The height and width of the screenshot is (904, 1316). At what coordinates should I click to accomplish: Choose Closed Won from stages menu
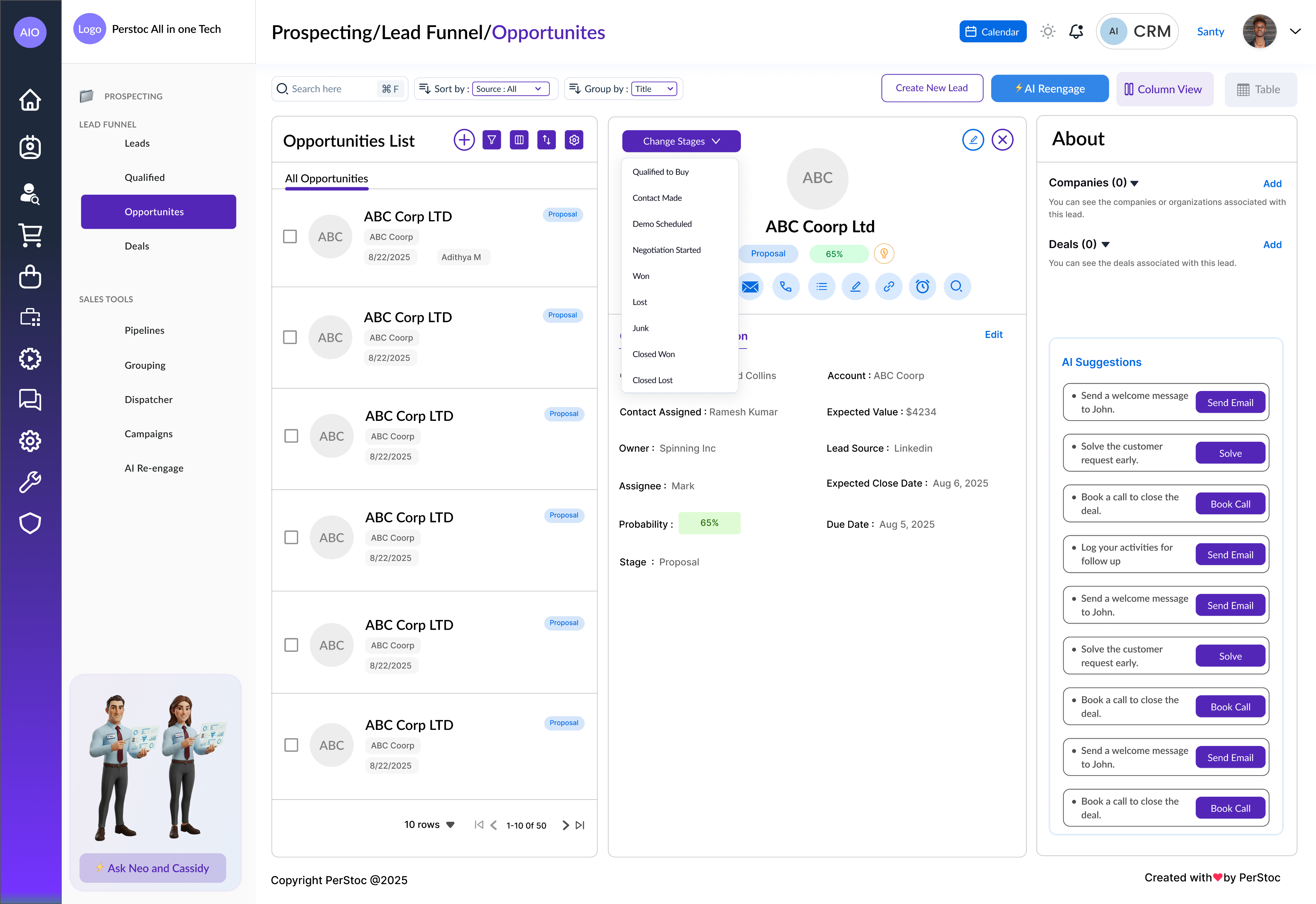click(x=653, y=354)
